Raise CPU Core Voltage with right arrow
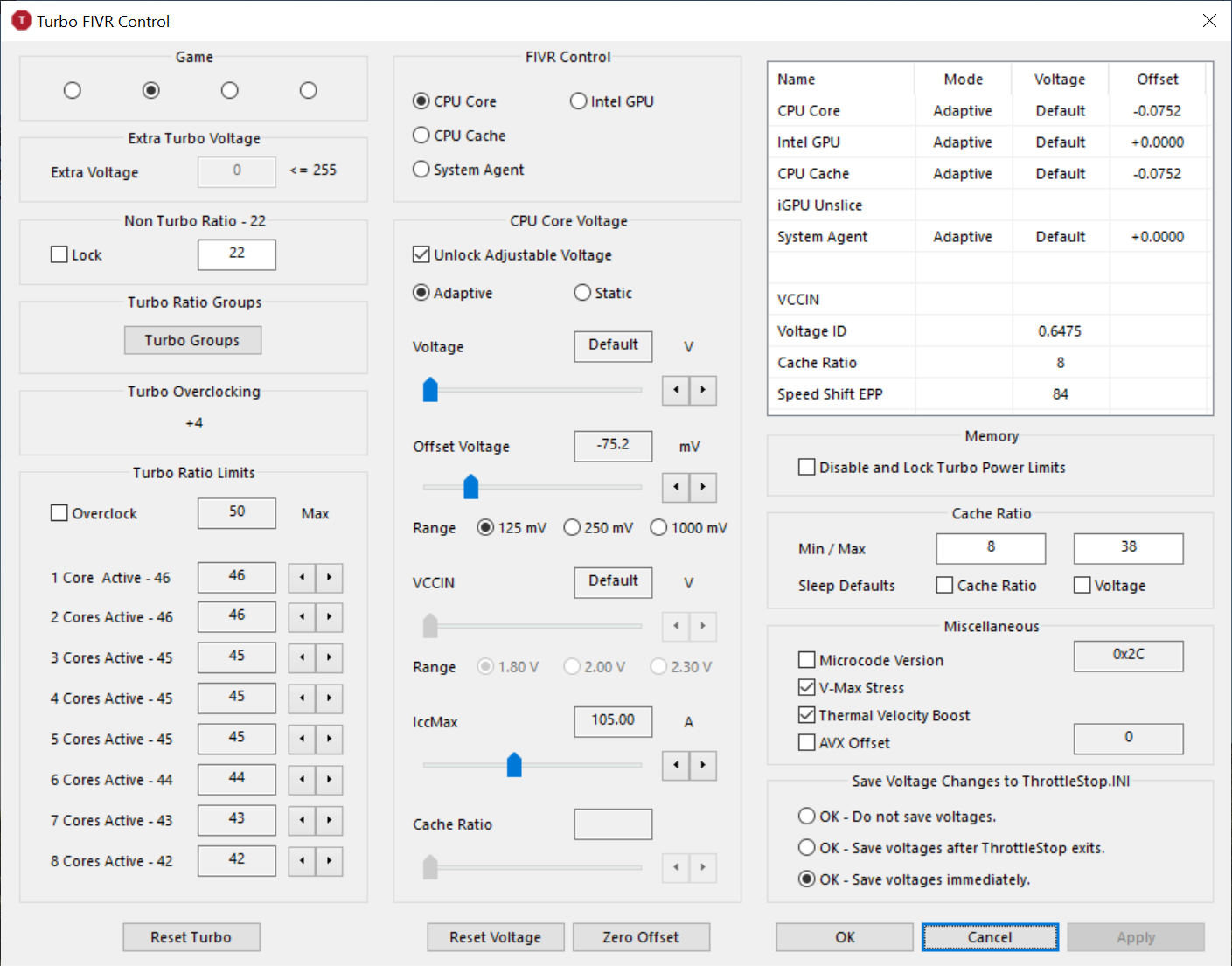 click(703, 390)
